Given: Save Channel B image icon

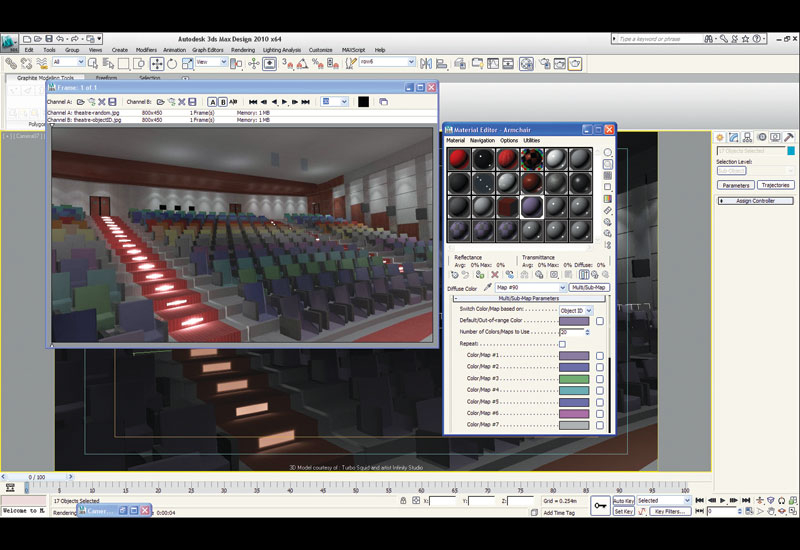Looking at the screenshot, I should click(x=192, y=102).
